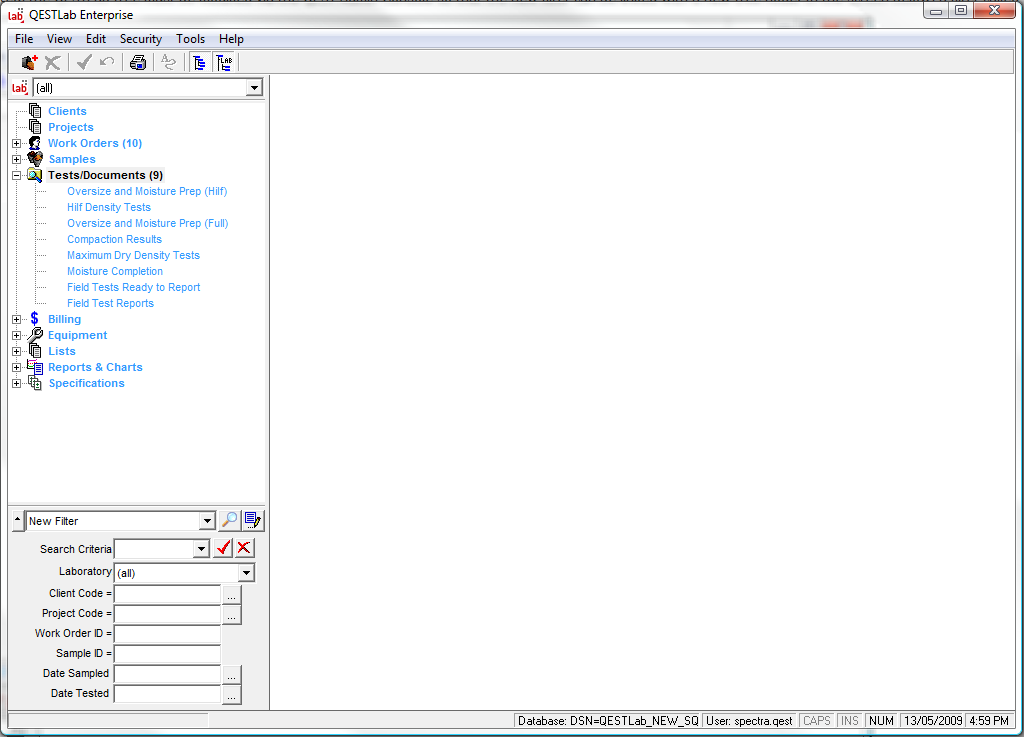
Task: Clear search criteria with red X
Action: click(x=244, y=548)
